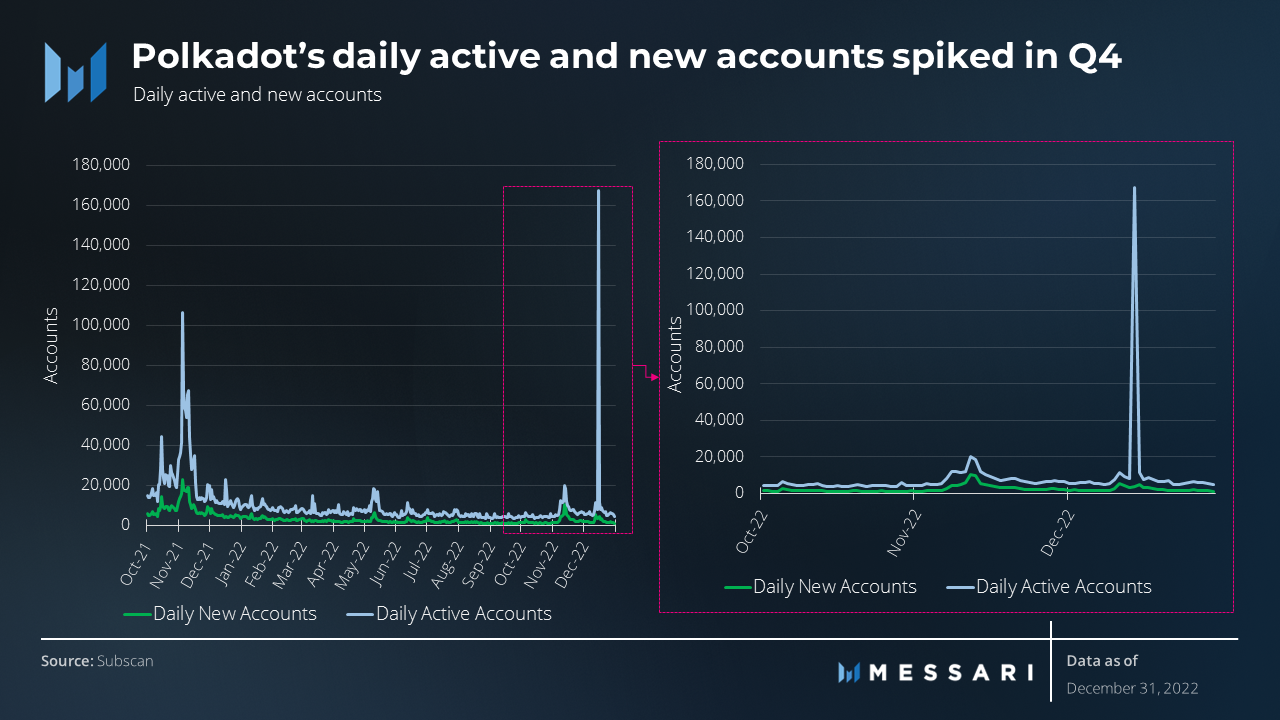This screenshot has width=1280, height=720.
Task: Click the Subscan source text
Action: 125,661
